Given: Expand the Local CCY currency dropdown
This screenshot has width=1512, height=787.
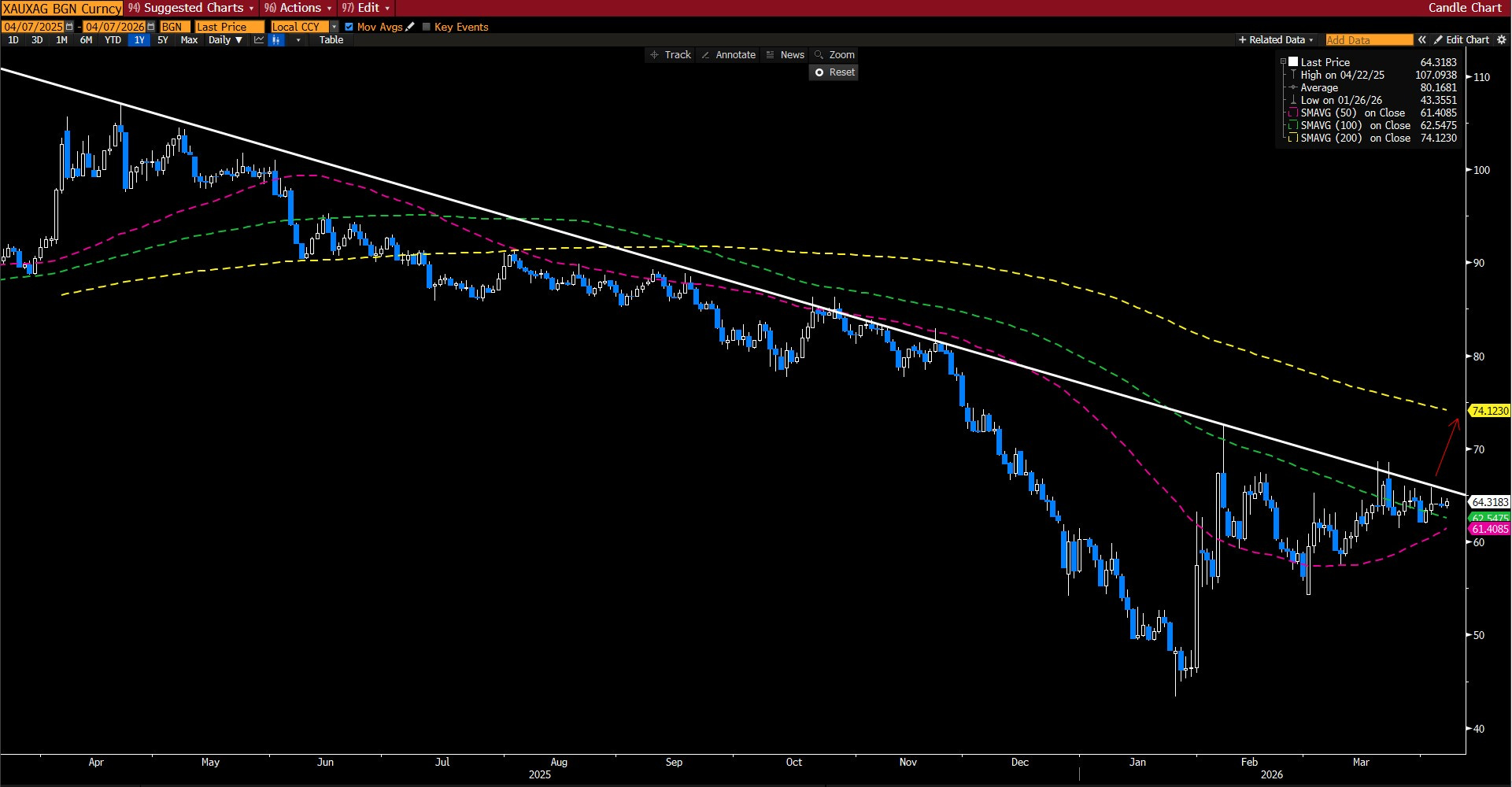Looking at the screenshot, I should (334, 27).
